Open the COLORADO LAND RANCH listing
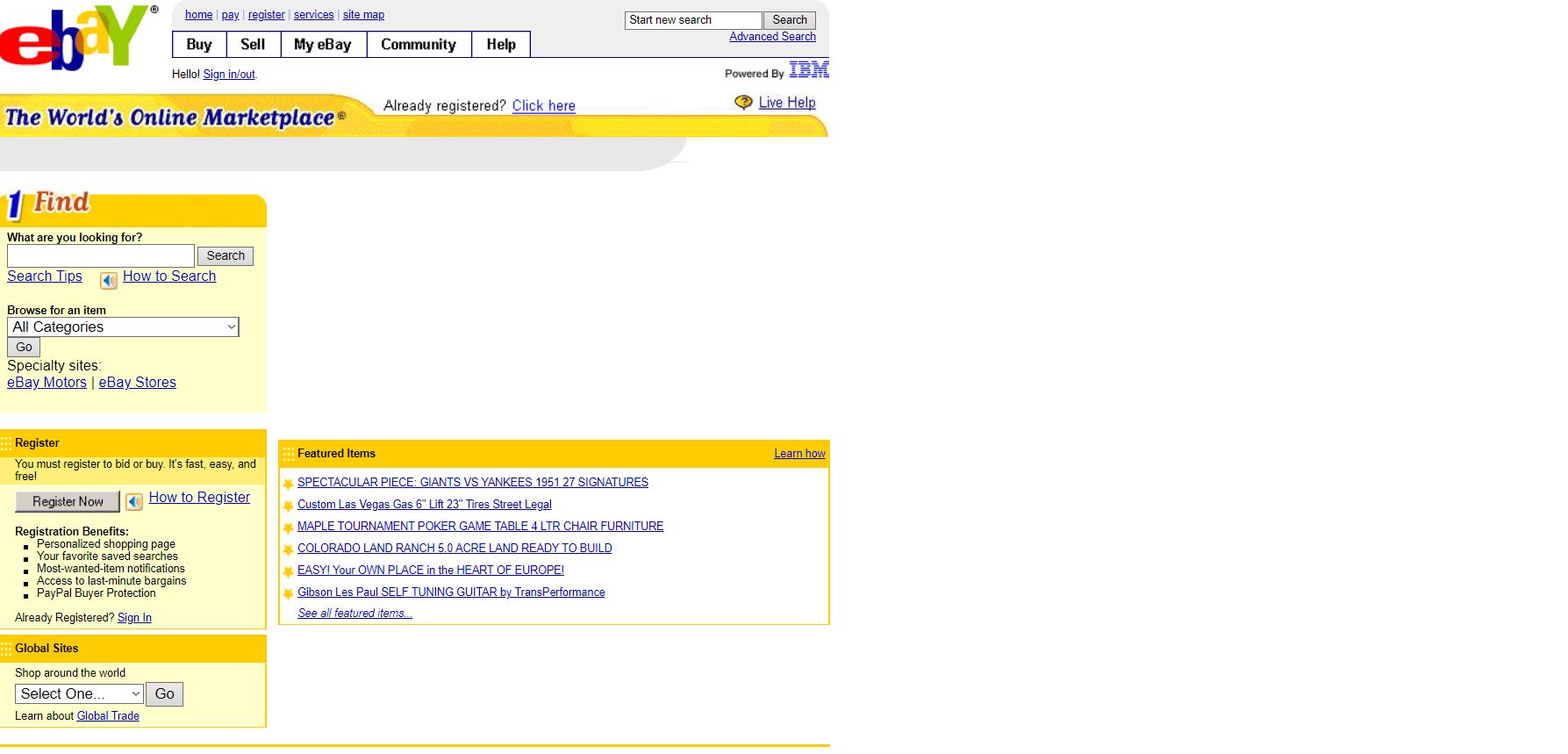The image size is (1568, 754). pos(455,549)
